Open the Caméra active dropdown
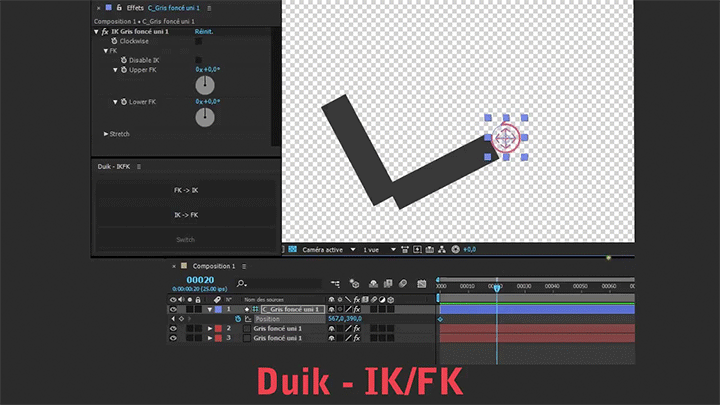The height and width of the screenshot is (405, 720). [328, 250]
